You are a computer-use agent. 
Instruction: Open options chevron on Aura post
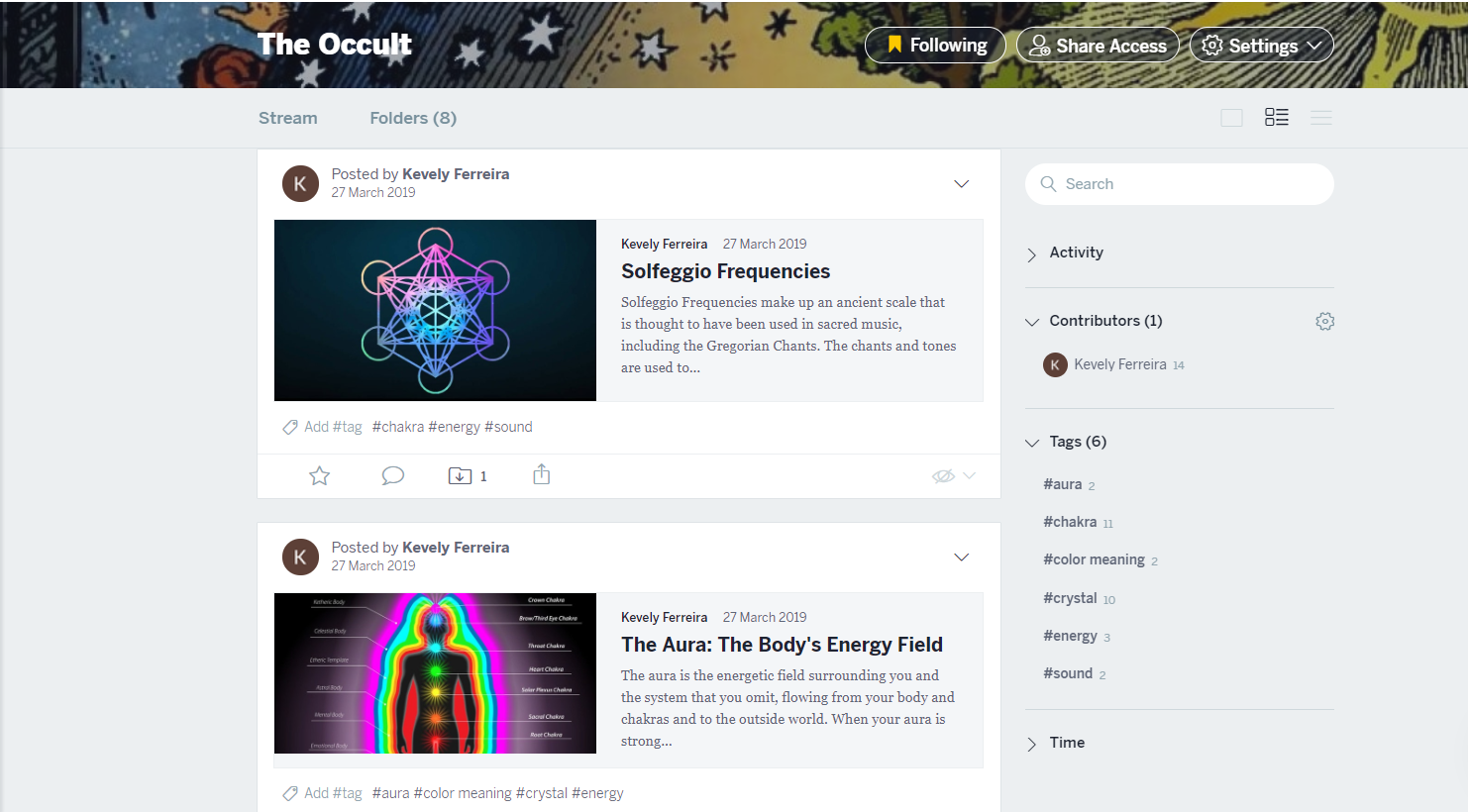[x=961, y=558]
